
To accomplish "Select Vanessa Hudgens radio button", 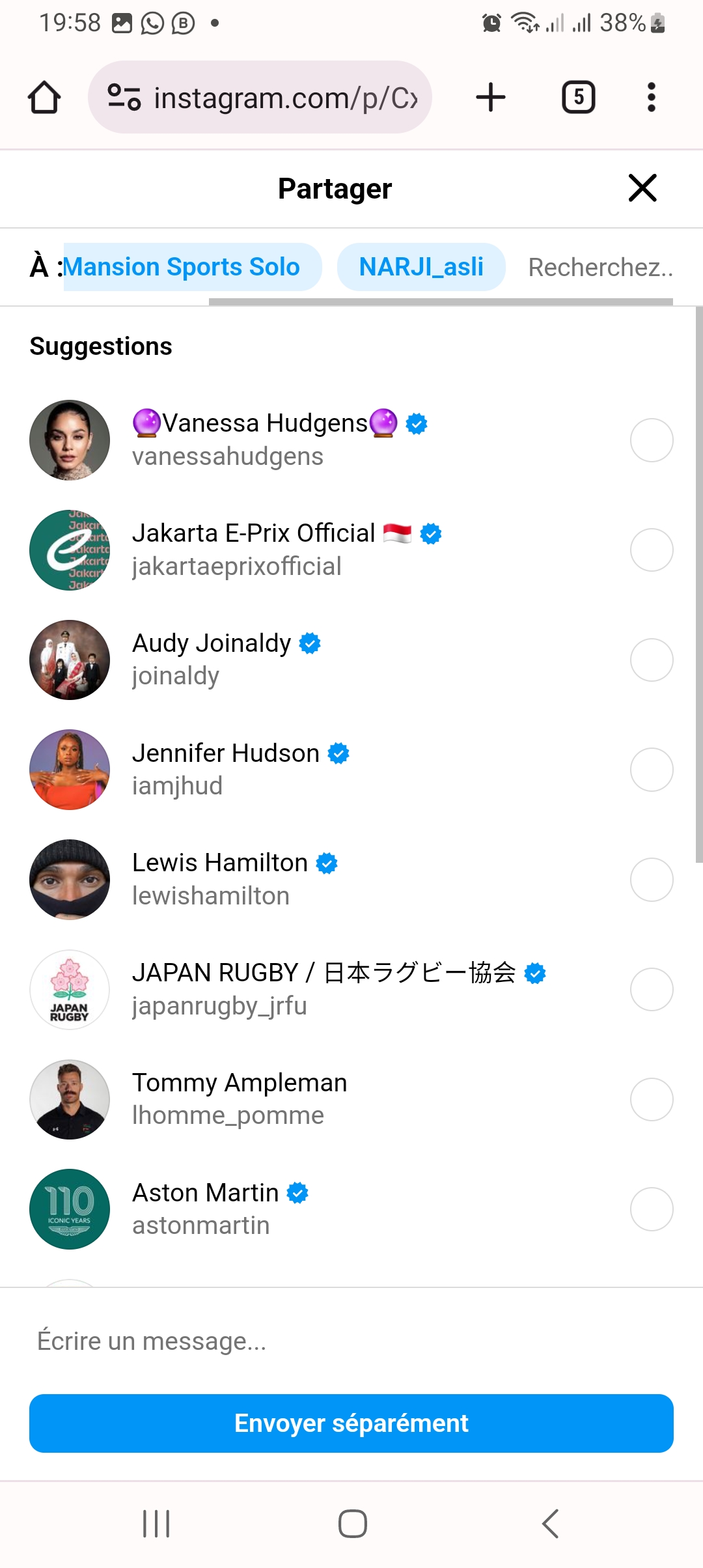I will click(x=651, y=440).
